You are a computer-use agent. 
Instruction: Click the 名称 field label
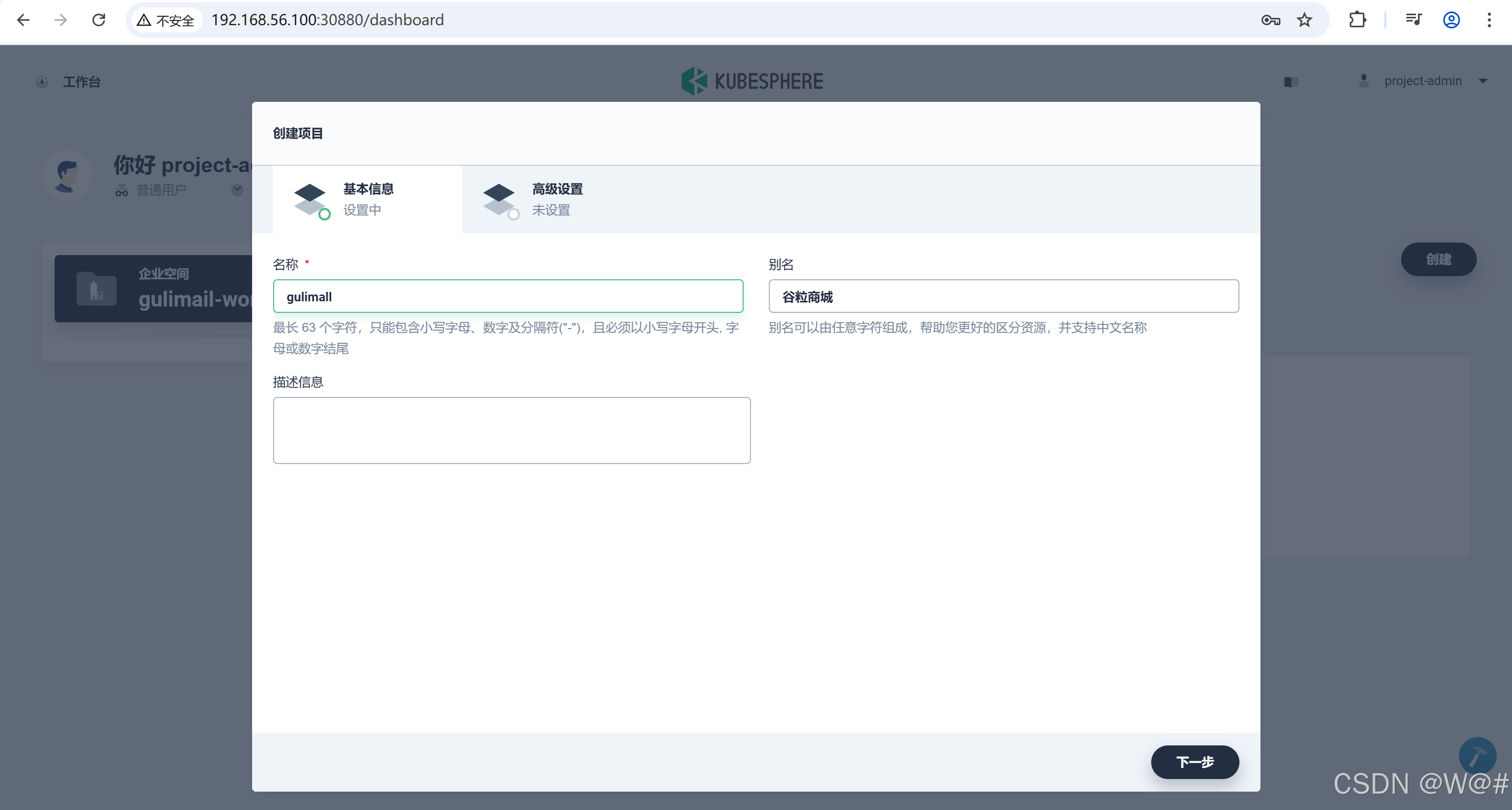[x=285, y=265]
